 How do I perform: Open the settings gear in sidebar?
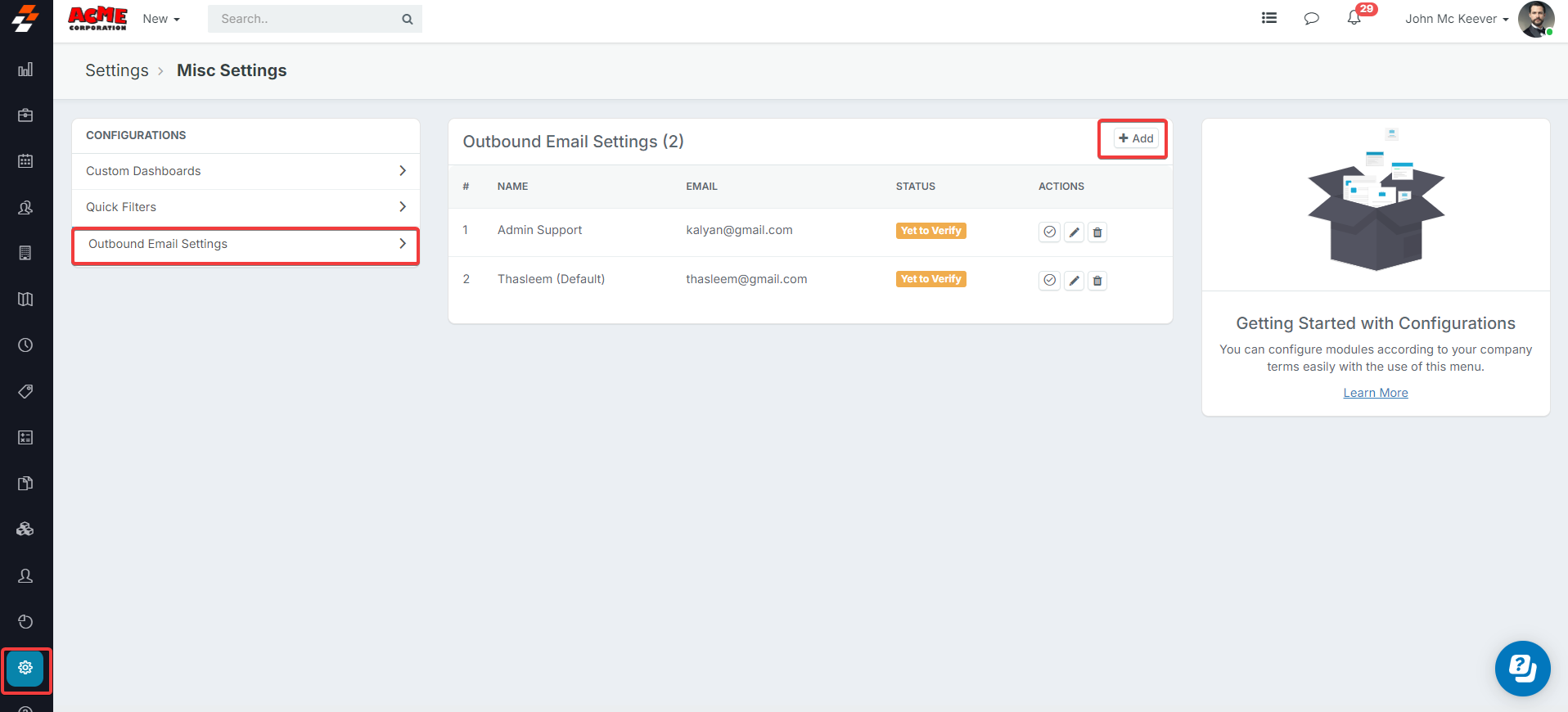point(25,668)
